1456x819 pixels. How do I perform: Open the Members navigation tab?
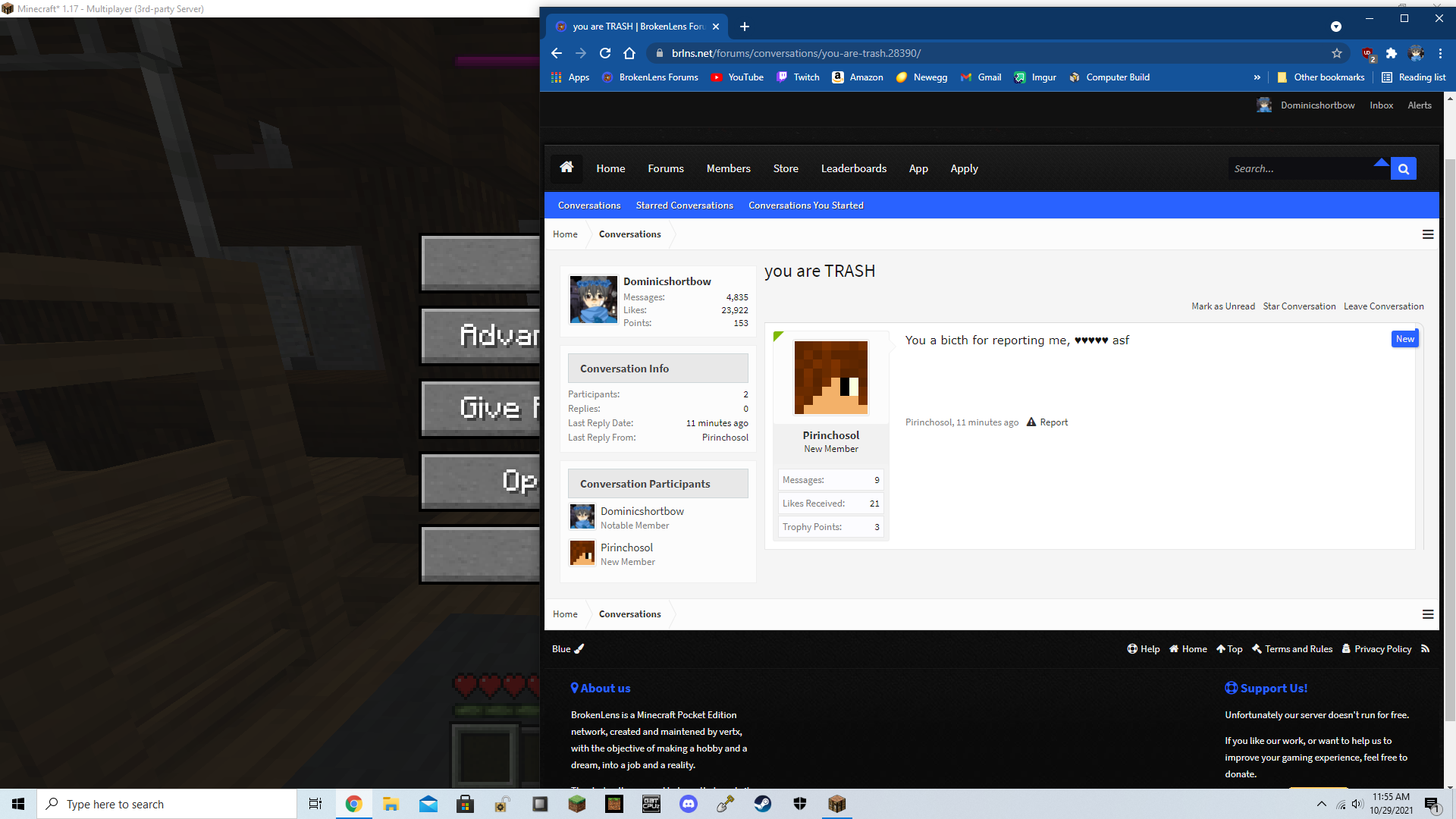[x=728, y=168]
